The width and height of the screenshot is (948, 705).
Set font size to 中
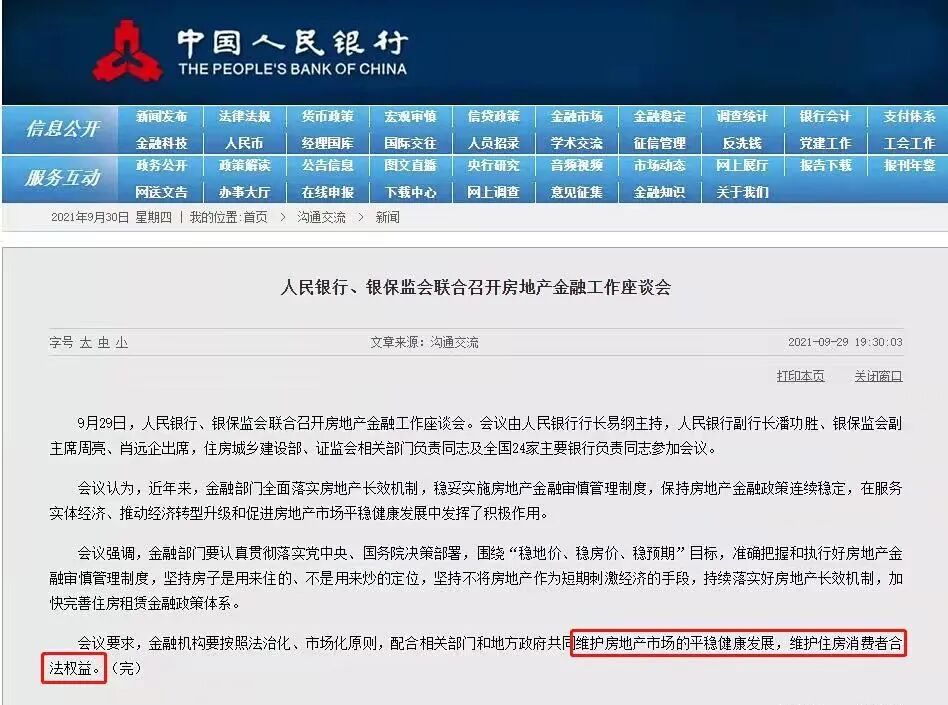click(x=104, y=343)
